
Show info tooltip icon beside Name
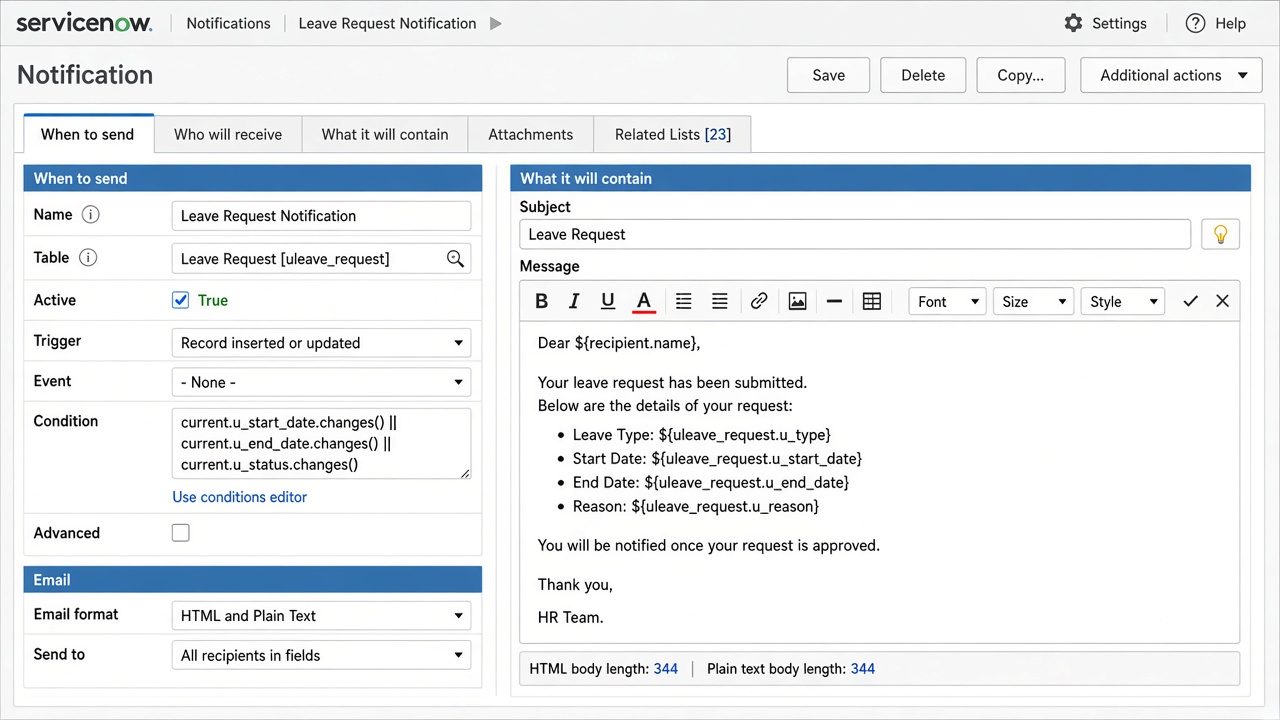pos(90,215)
